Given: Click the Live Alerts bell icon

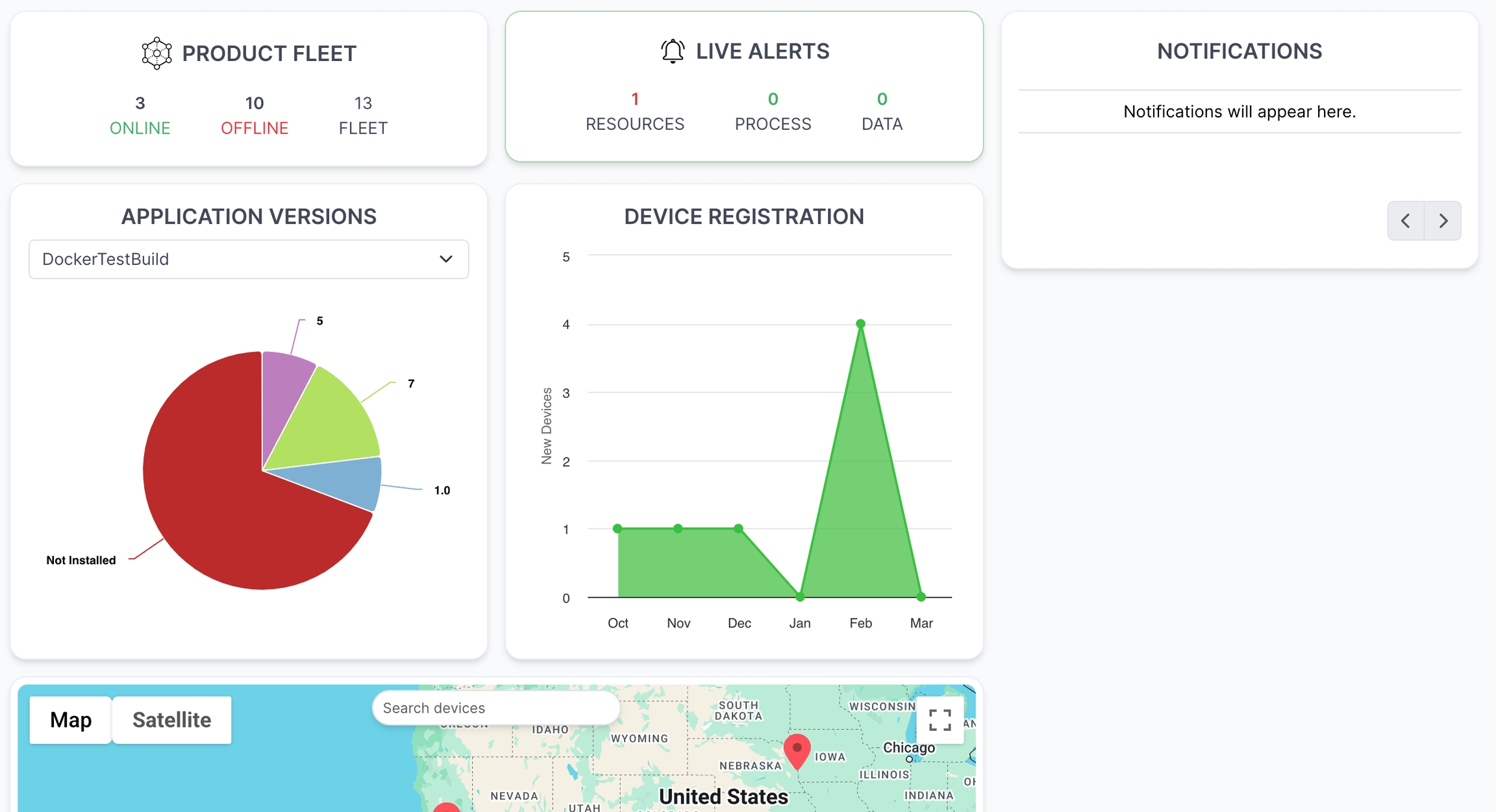Looking at the screenshot, I should point(673,51).
